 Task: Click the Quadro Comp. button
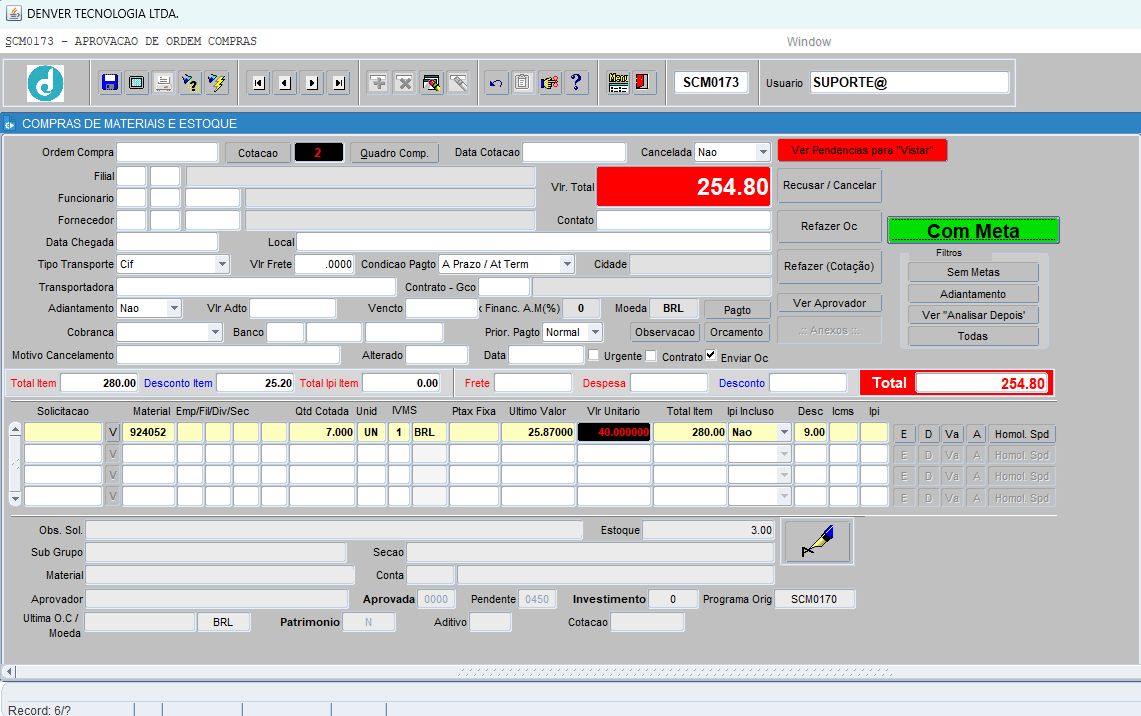click(394, 153)
